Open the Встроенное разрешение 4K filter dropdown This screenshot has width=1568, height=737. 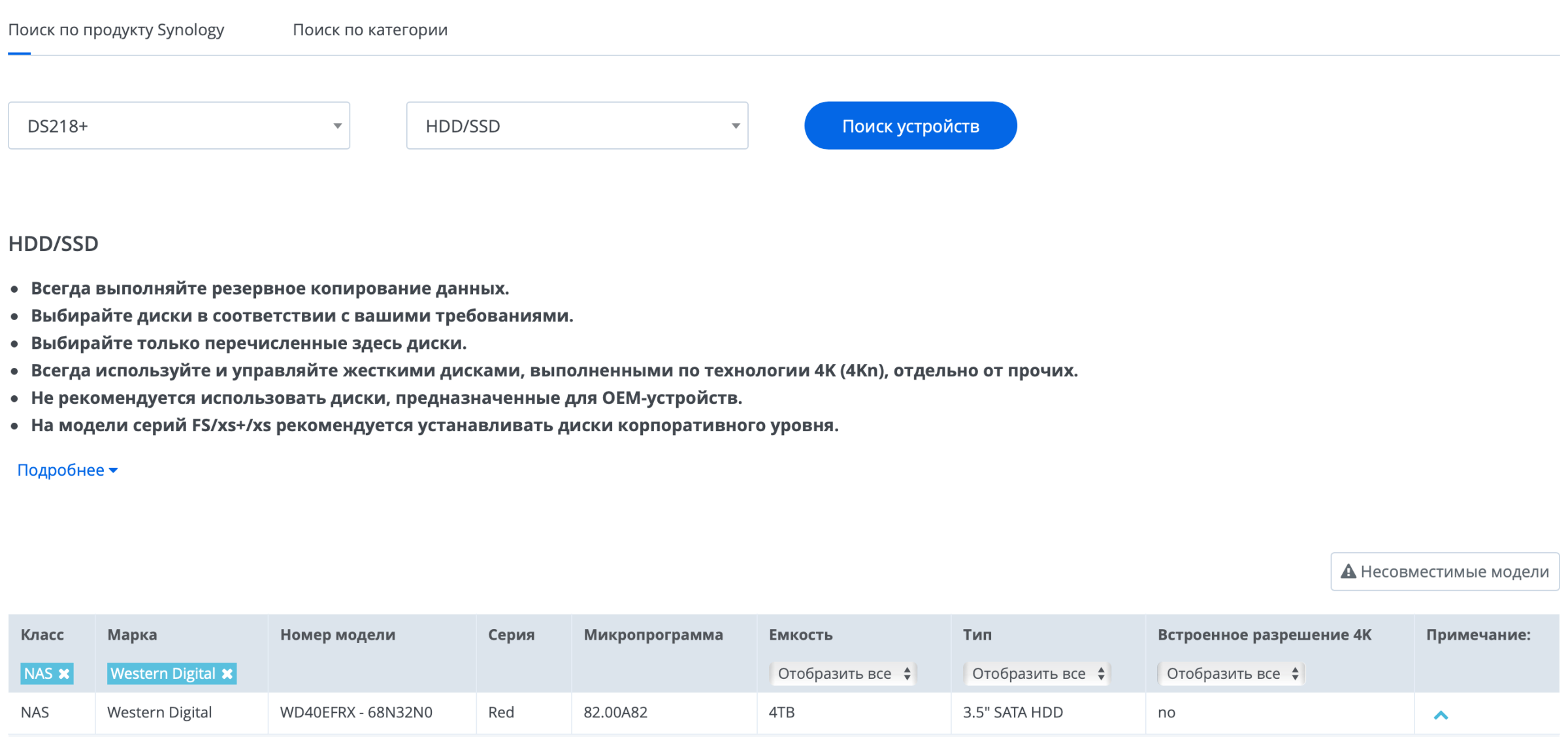point(1231,674)
